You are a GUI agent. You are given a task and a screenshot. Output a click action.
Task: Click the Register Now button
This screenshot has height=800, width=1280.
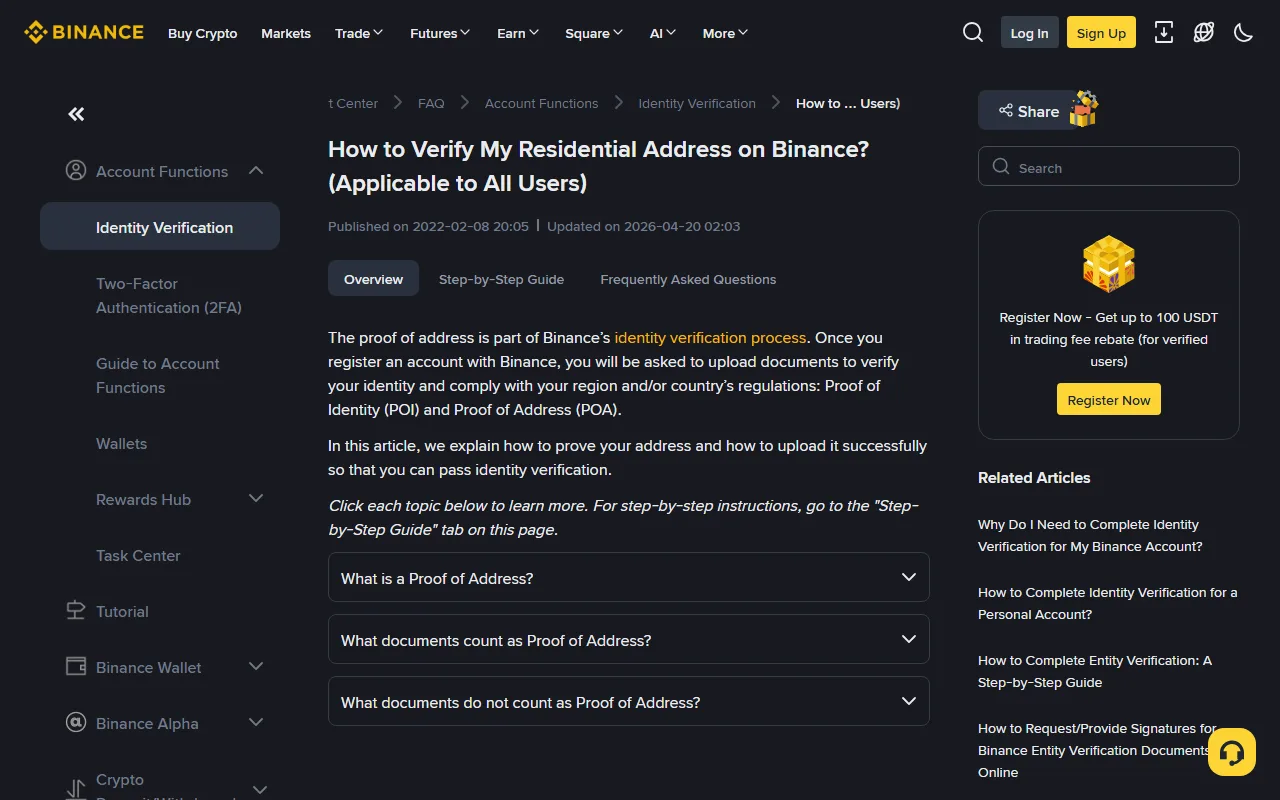tap(1109, 400)
